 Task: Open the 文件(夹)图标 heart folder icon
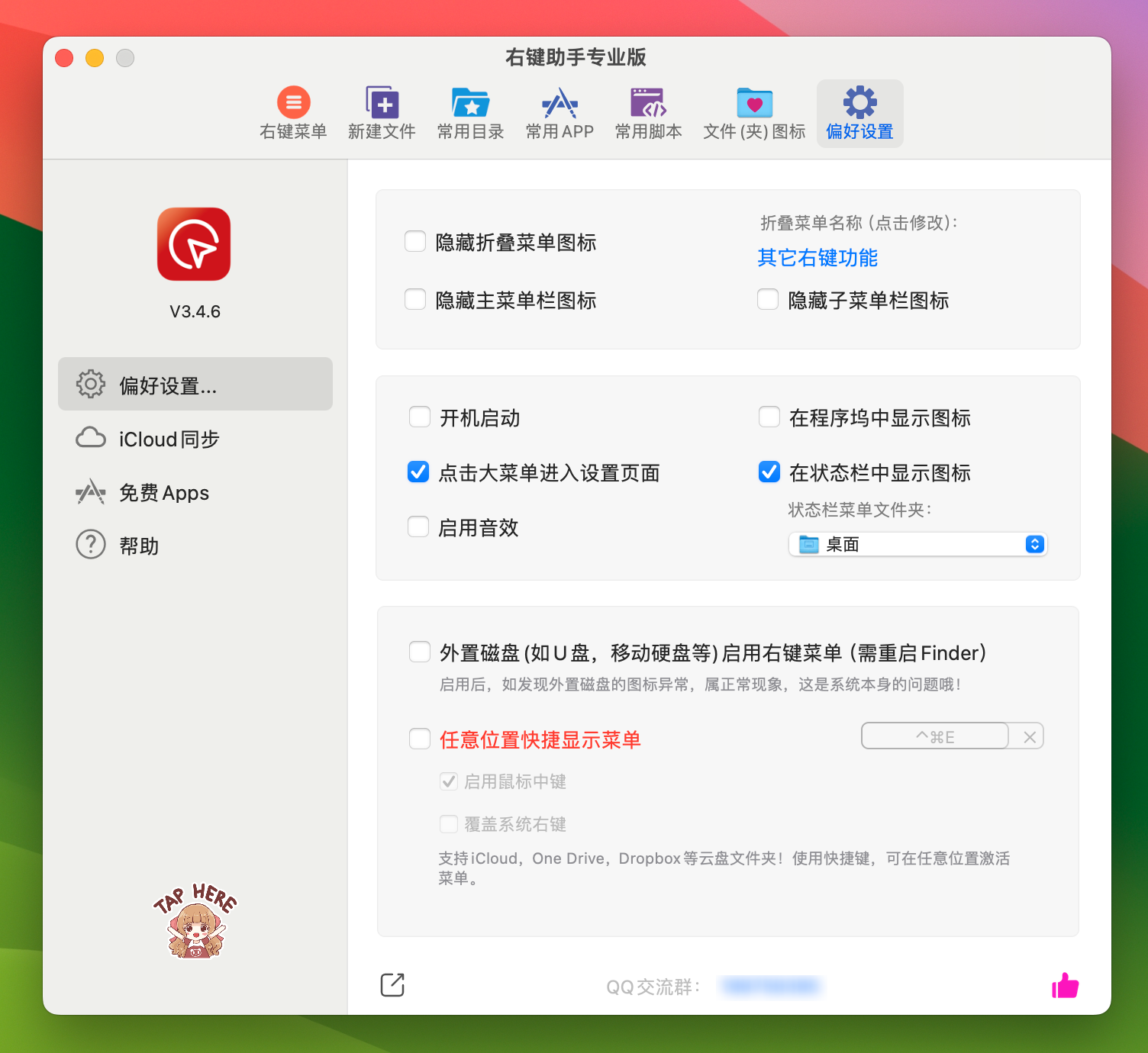pos(754,102)
